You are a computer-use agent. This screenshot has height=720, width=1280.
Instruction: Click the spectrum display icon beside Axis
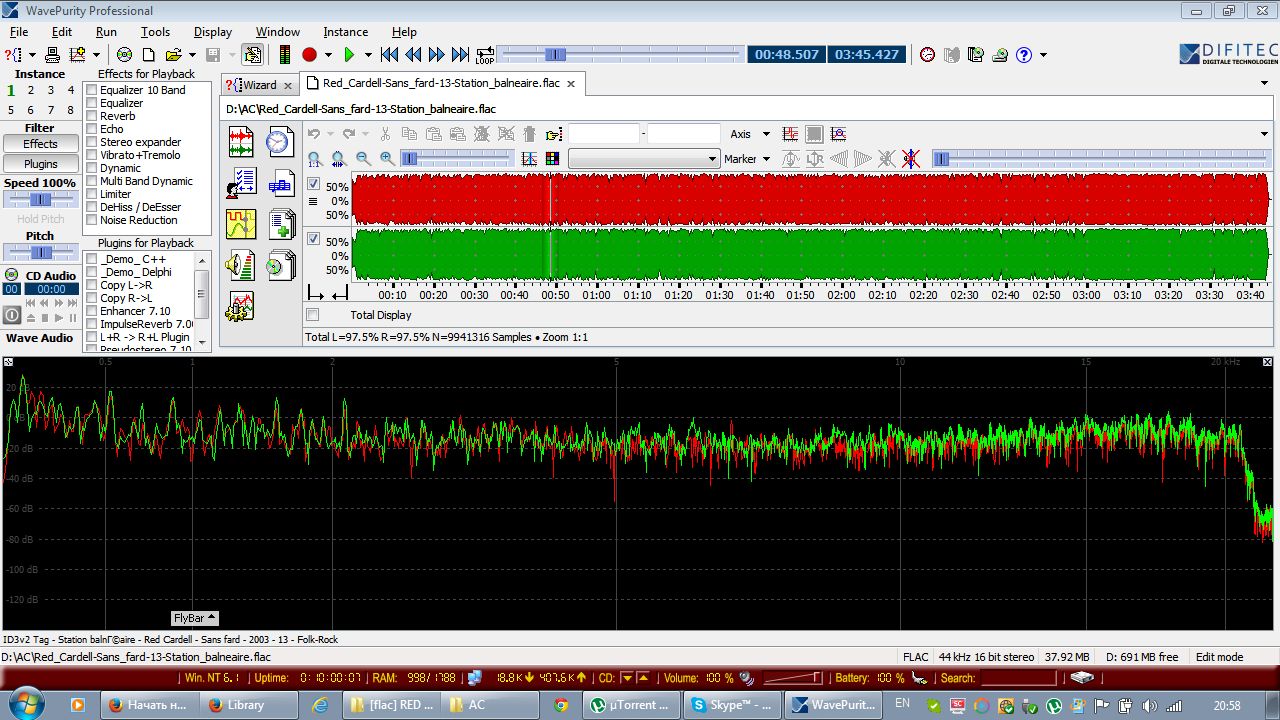pyautogui.click(x=790, y=134)
